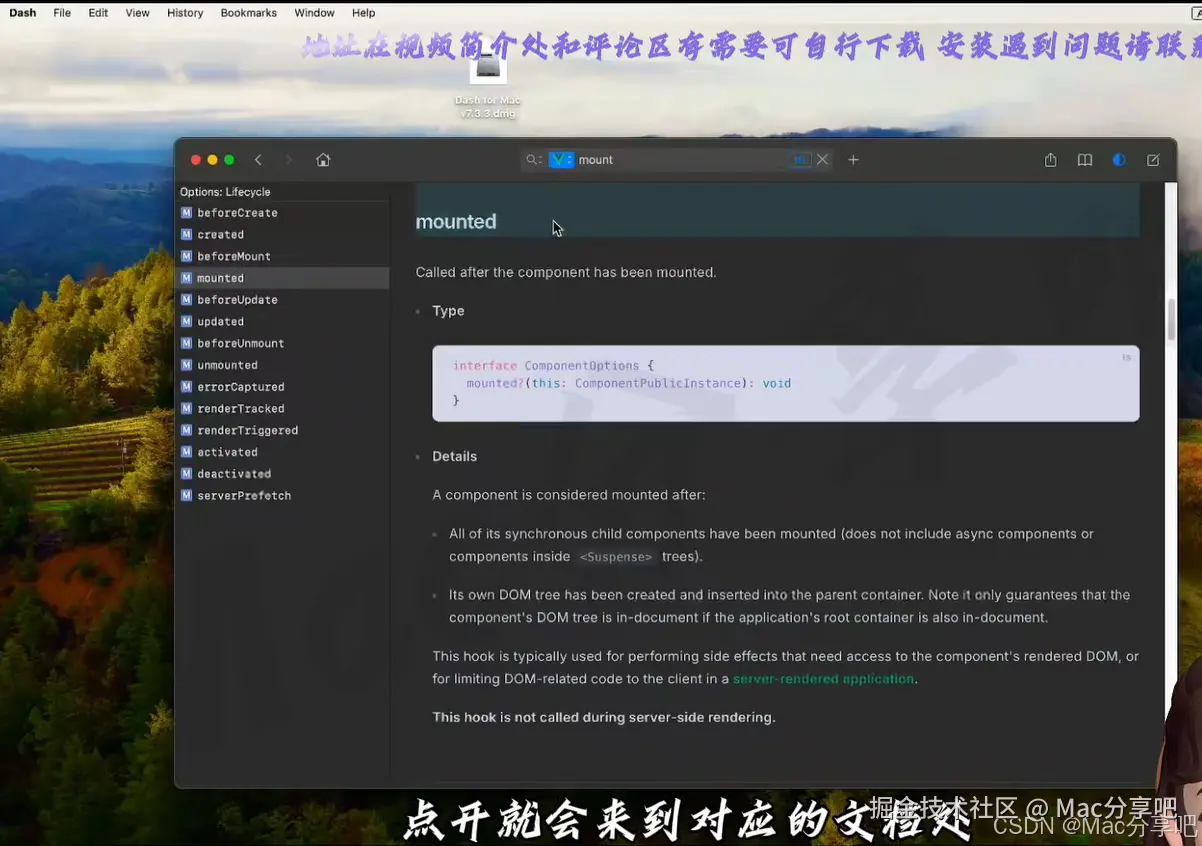1202x846 pixels.
Task: Toggle Dash's dark mode appearance
Action: 1119,159
